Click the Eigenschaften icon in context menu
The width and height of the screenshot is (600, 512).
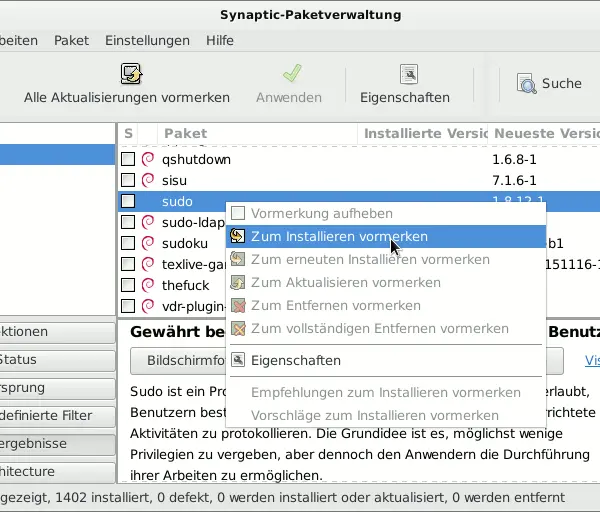tap(238, 360)
